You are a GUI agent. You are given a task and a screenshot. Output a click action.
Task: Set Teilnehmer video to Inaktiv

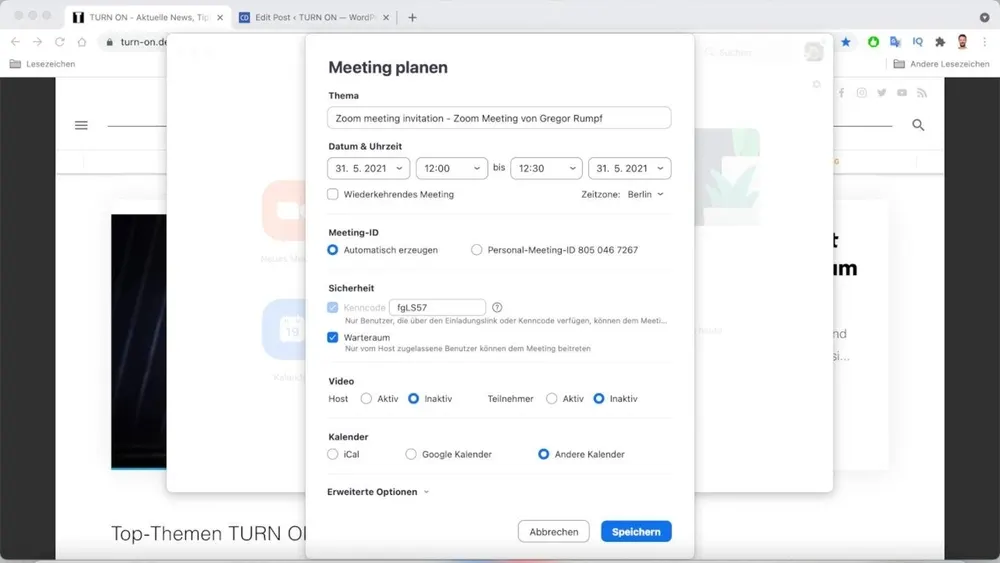click(599, 398)
